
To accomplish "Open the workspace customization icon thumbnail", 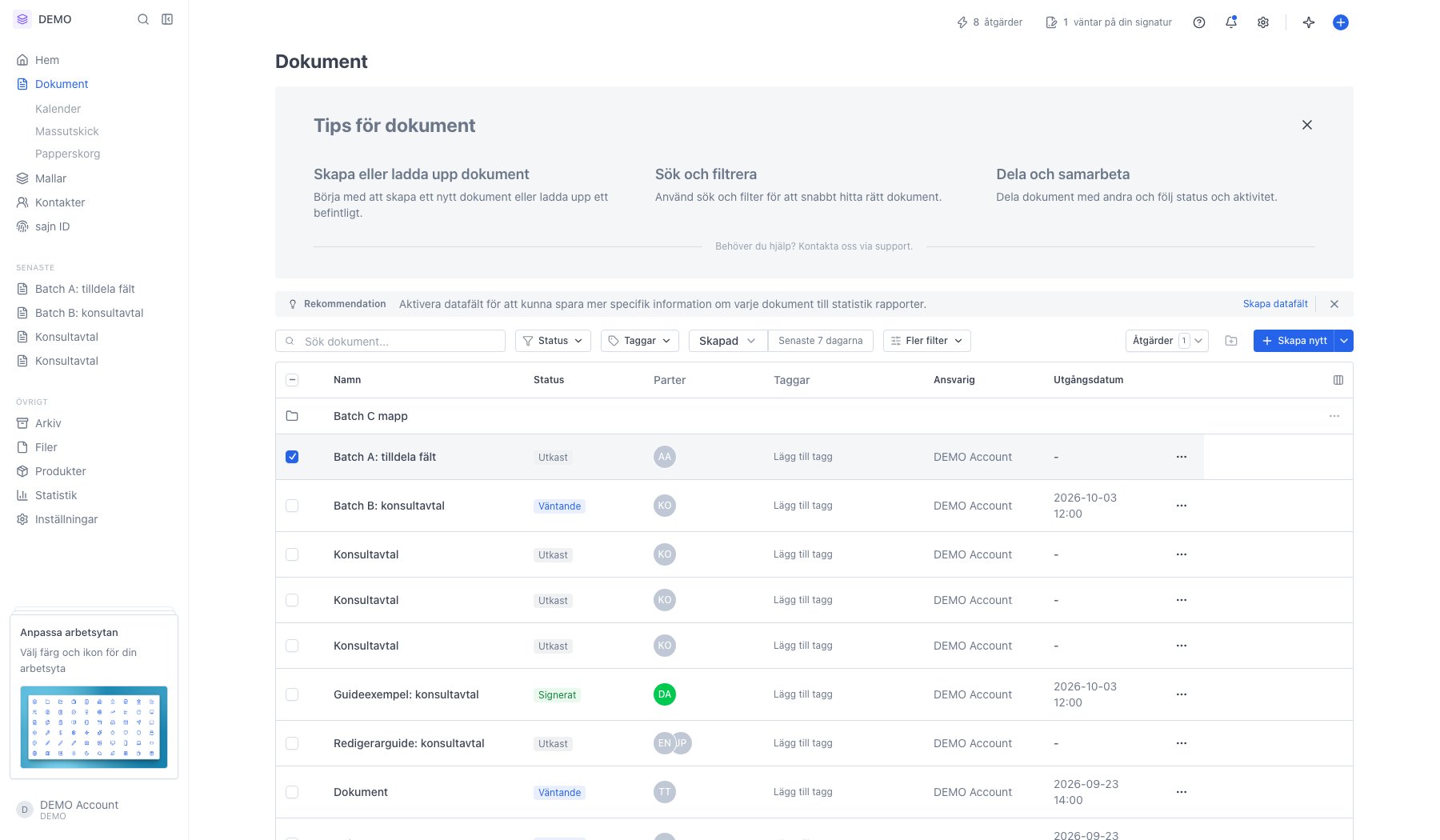I will tap(94, 727).
